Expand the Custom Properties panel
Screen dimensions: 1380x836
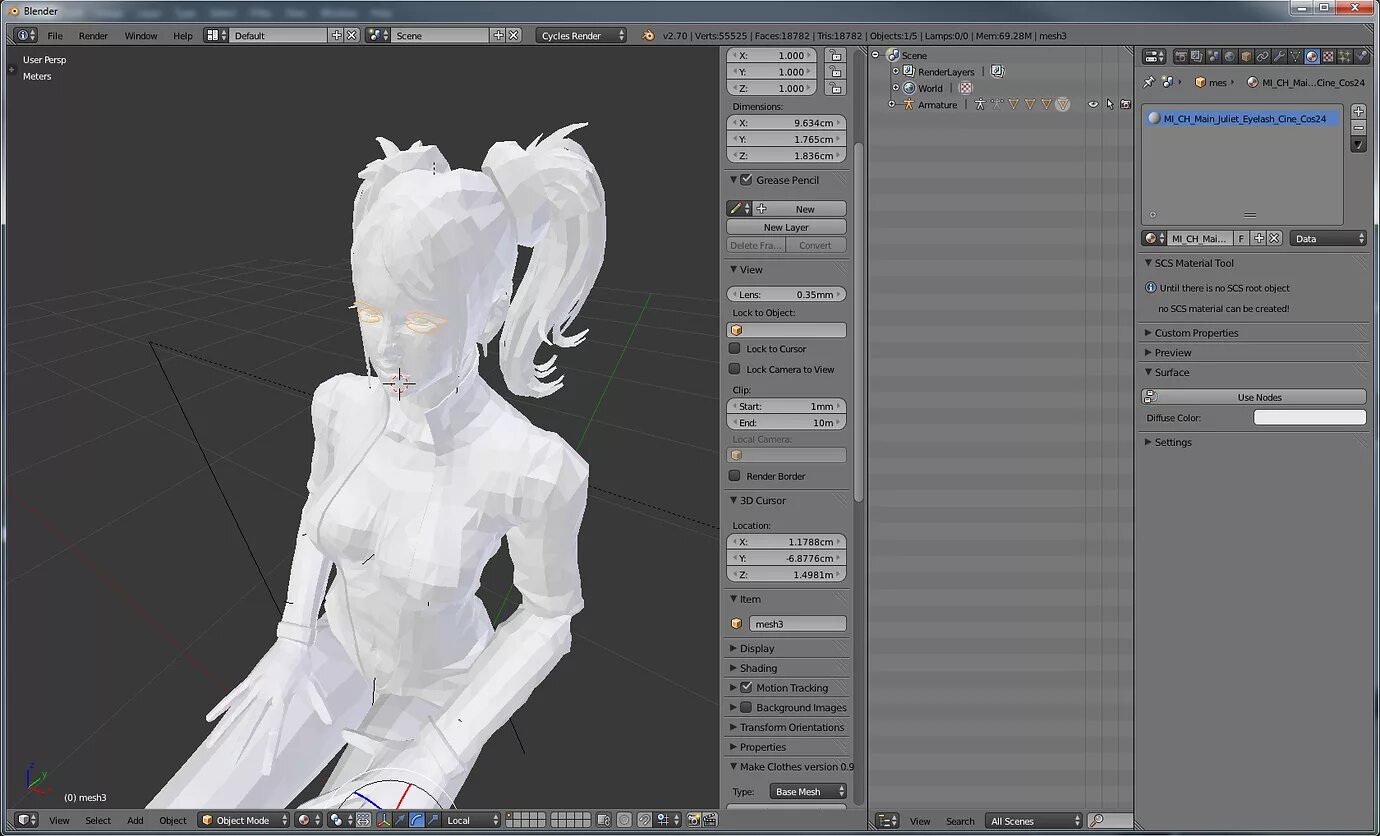point(1196,333)
